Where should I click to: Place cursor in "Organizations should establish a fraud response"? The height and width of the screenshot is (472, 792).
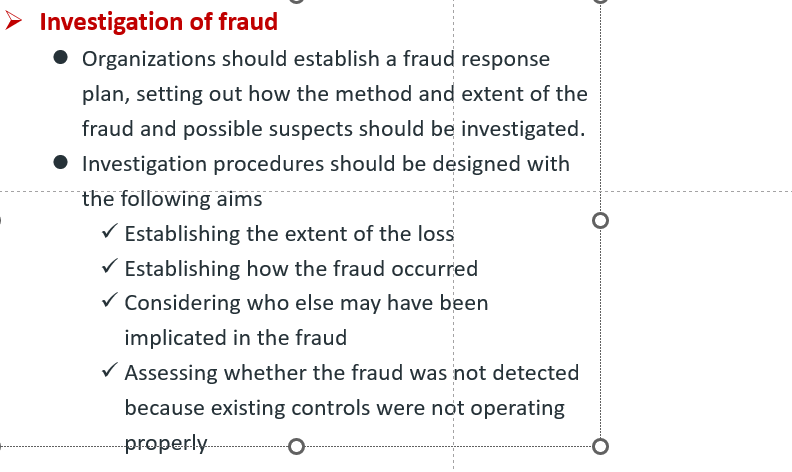tap(316, 59)
